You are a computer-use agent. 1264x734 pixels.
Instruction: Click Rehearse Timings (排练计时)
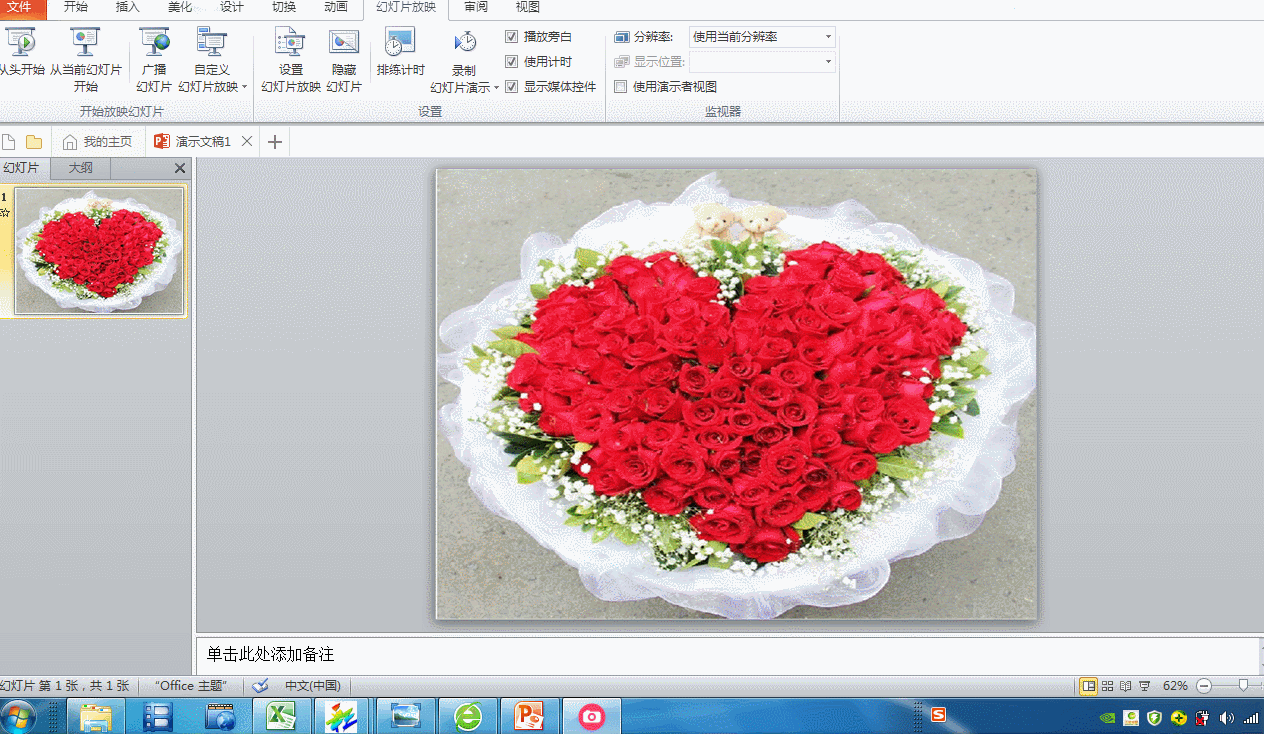(400, 53)
